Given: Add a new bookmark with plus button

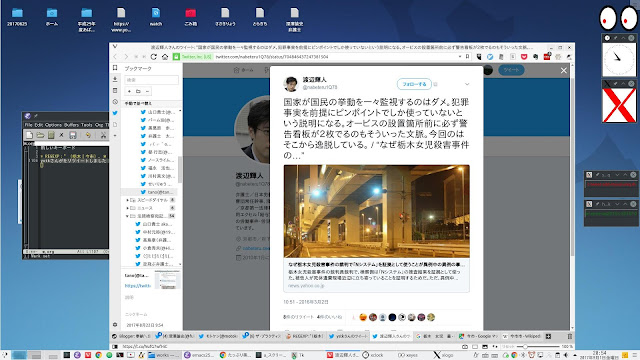Looking at the screenshot, I should [129, 91].
